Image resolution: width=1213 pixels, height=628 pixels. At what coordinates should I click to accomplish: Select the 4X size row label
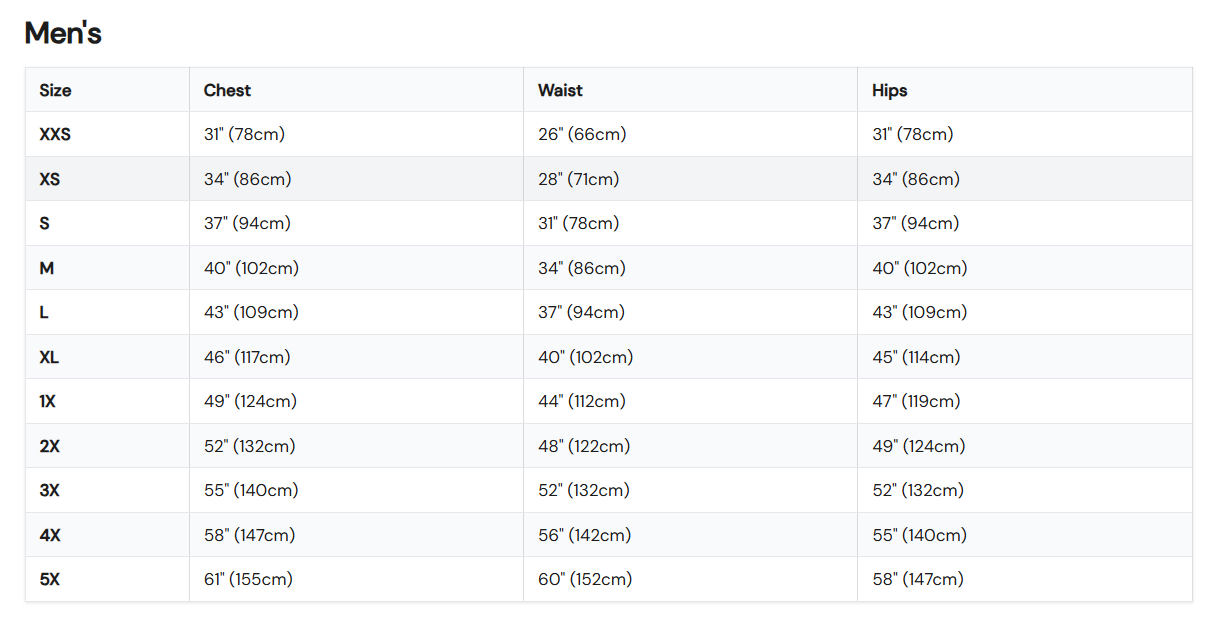50,535
